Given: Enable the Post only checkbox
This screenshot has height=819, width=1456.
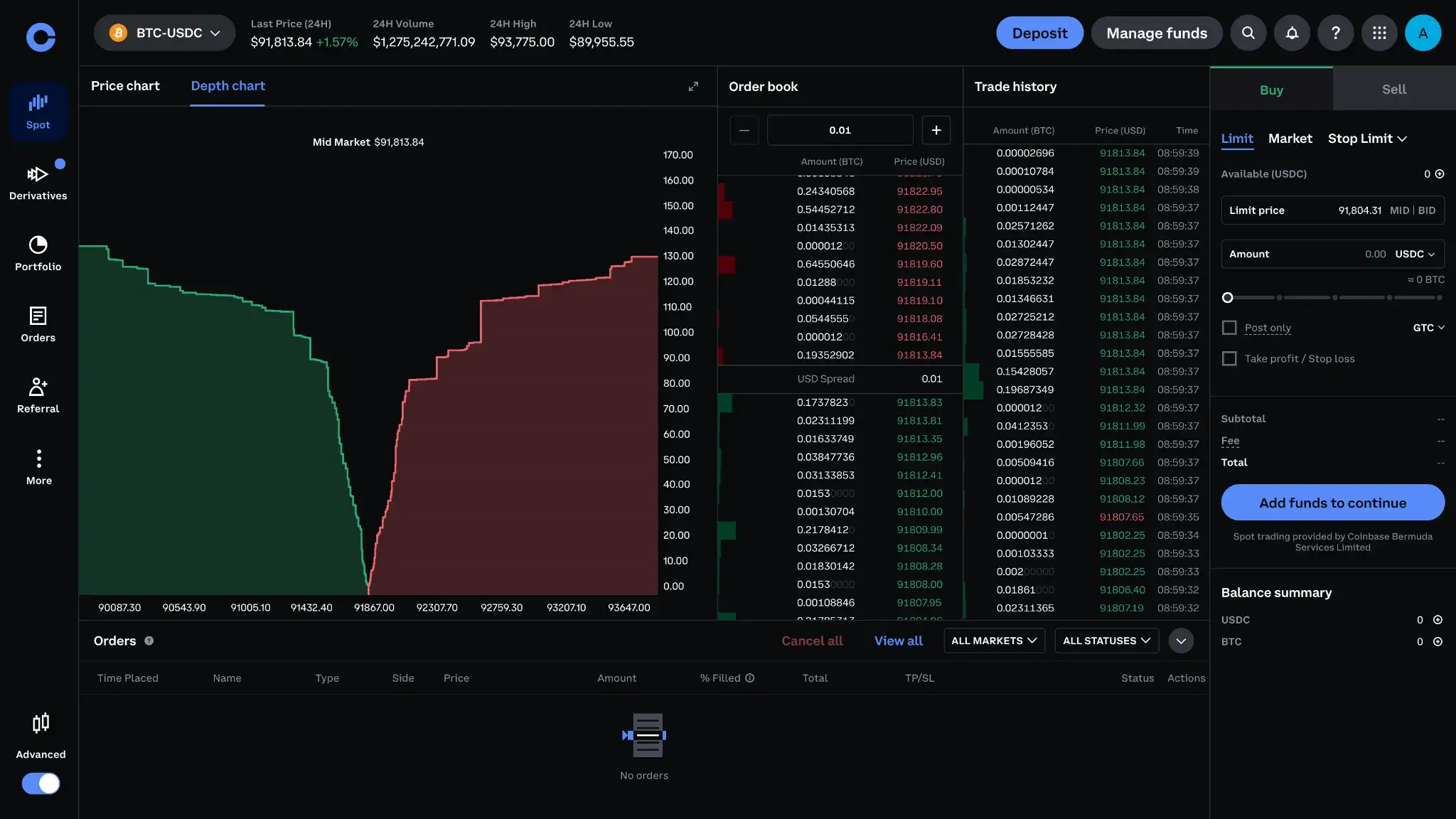Looking at the screenshot, I should click(1230, 328).
